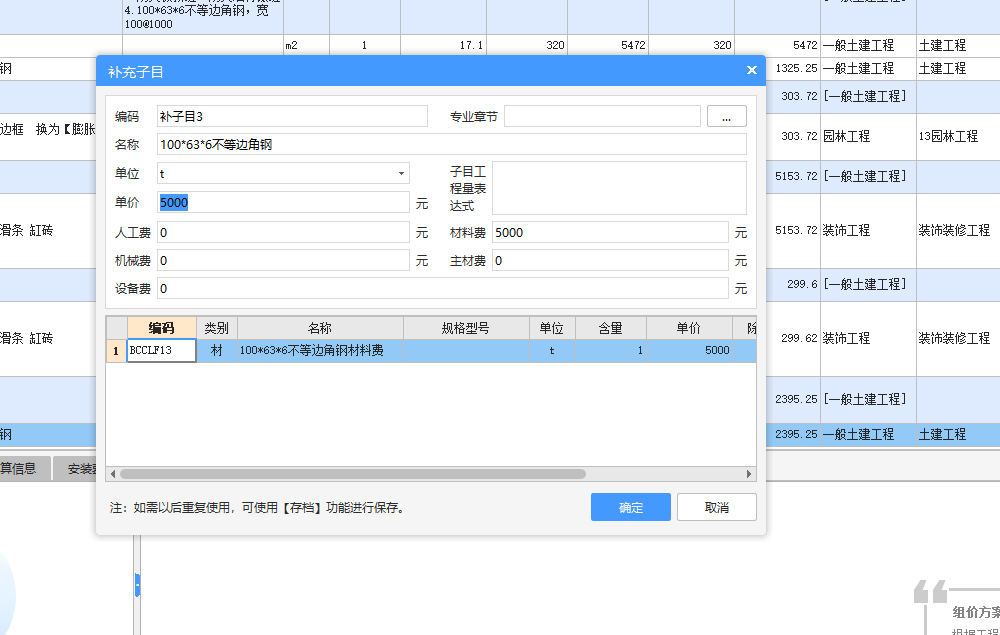
Task: Click the empty 专业章节 input field
Action: [602, 116]
